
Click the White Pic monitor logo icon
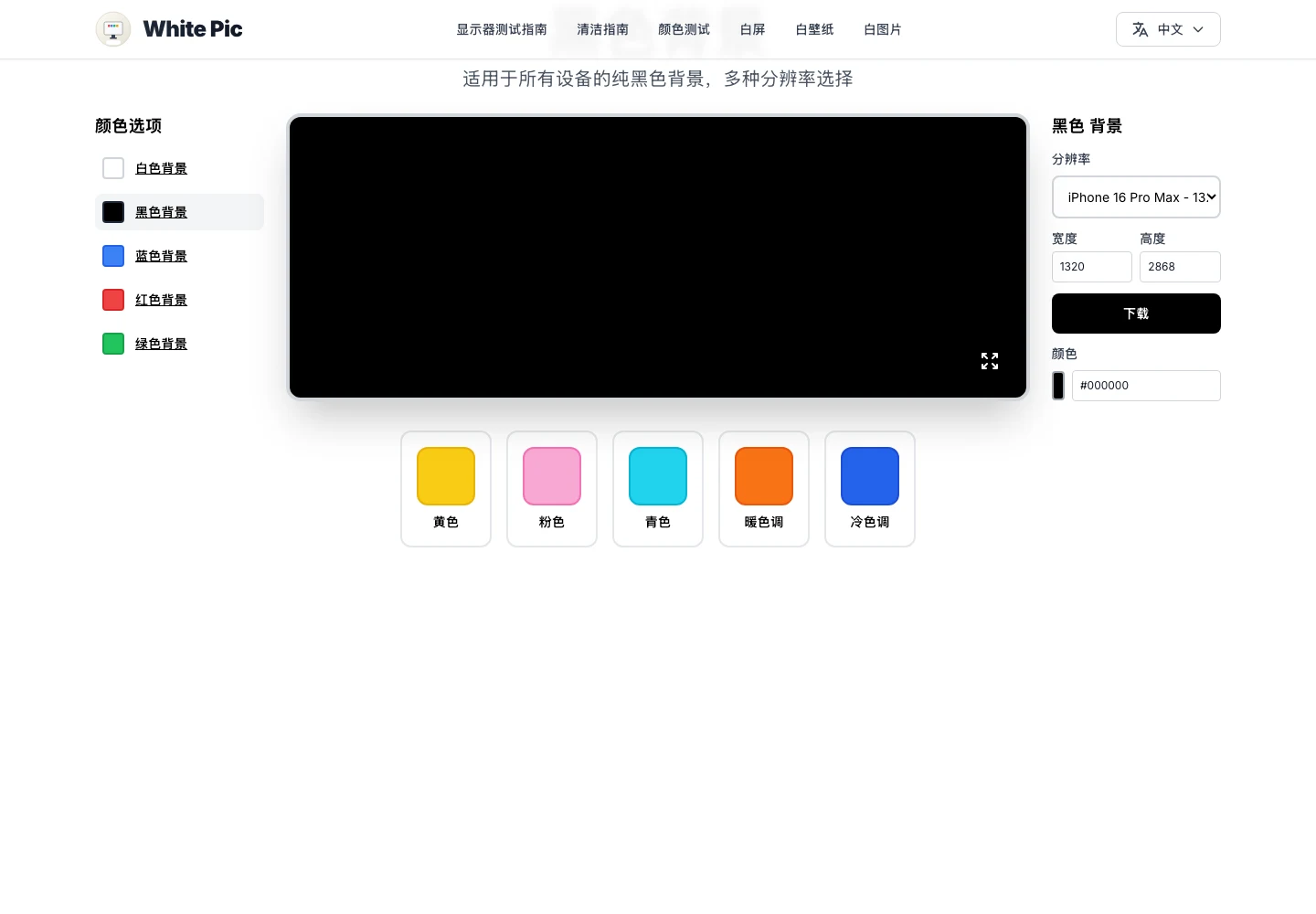pyautogui.click(x=113, y=29)
